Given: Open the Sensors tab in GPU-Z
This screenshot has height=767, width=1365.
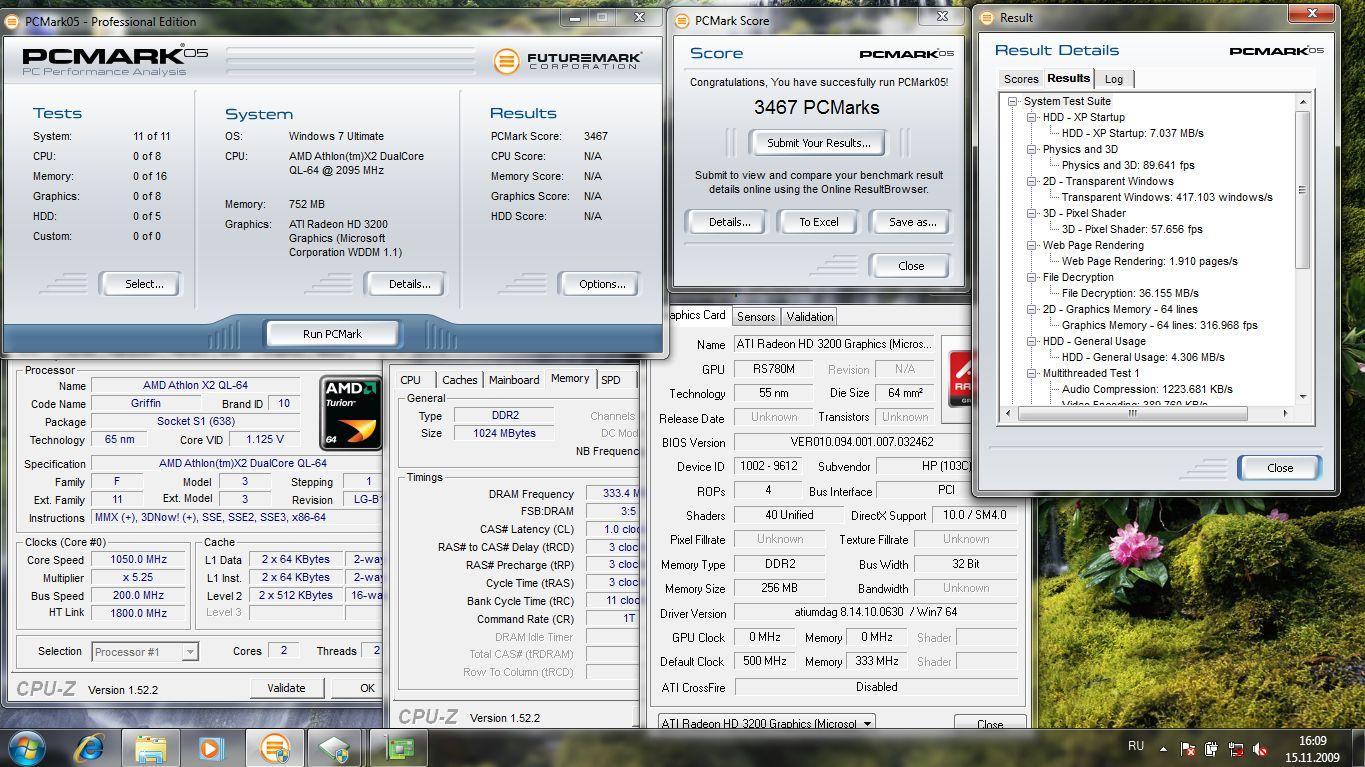Looking at the screenshot, I should tap(756, 317).
